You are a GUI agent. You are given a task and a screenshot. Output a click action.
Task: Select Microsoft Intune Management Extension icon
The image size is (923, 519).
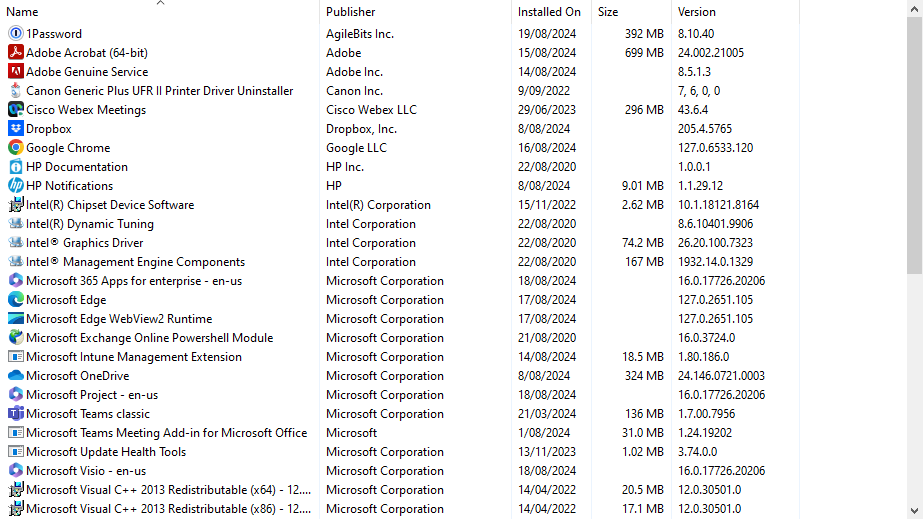click(x=15, y=357)
